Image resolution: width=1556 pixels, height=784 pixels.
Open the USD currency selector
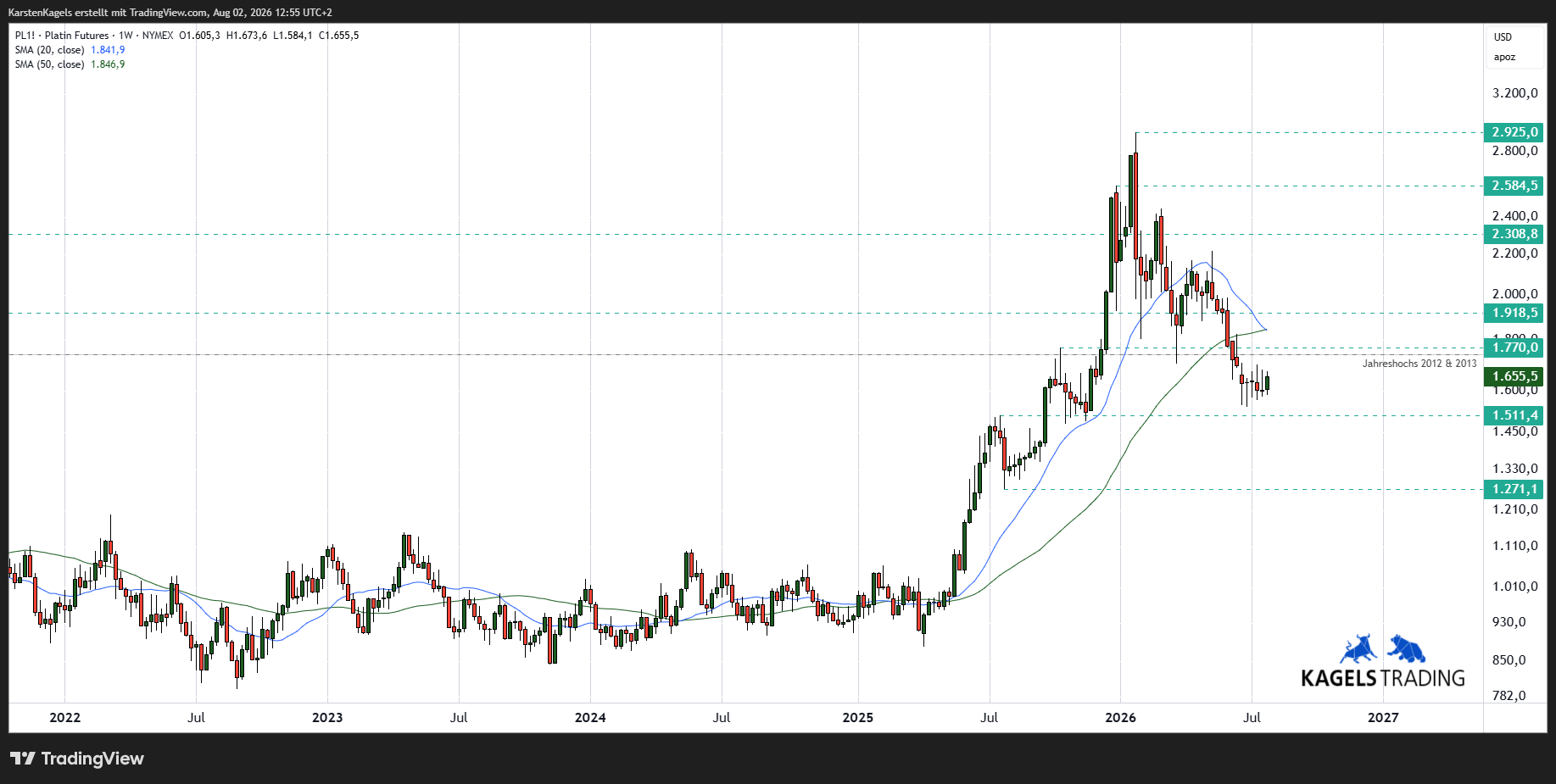tap(1503, 37)
